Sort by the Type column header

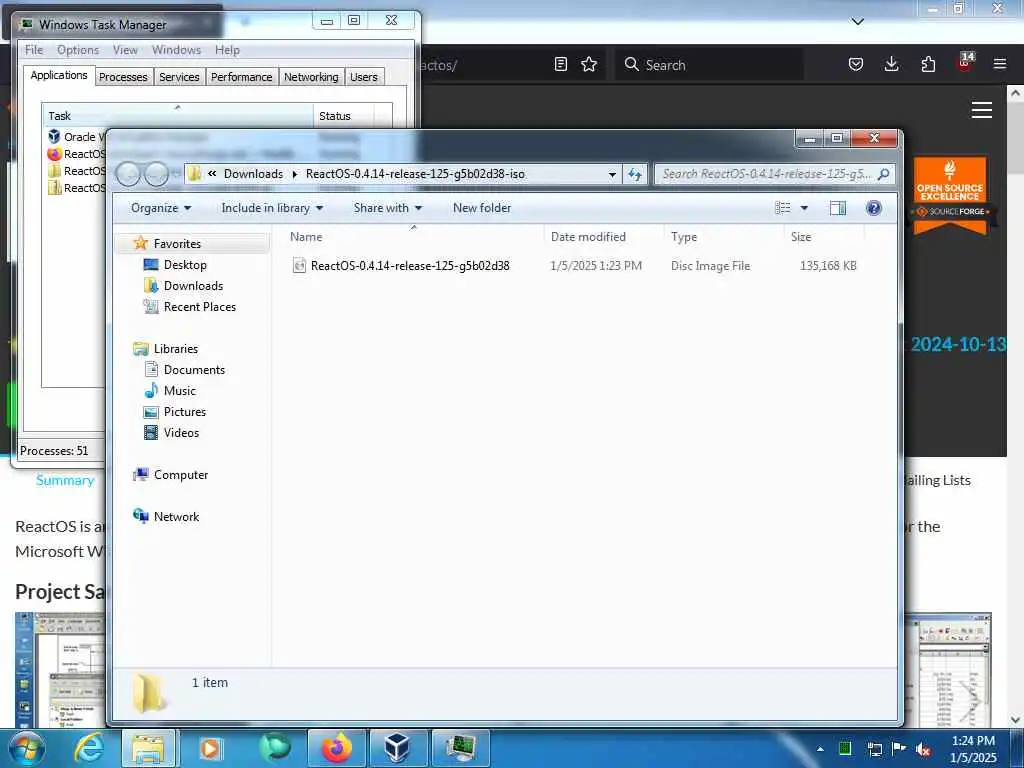(x=684, y=236)
